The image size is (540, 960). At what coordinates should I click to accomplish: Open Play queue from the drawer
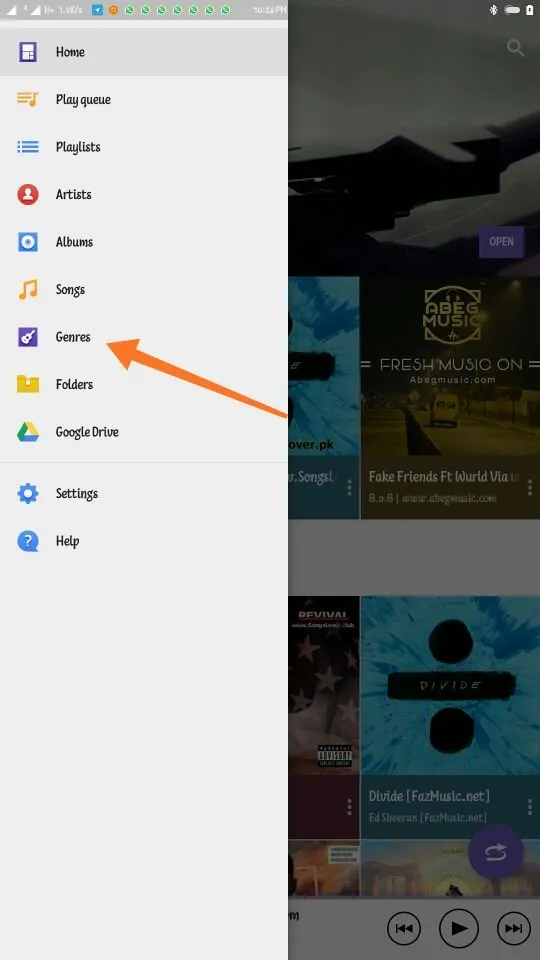tap(144, 99)
